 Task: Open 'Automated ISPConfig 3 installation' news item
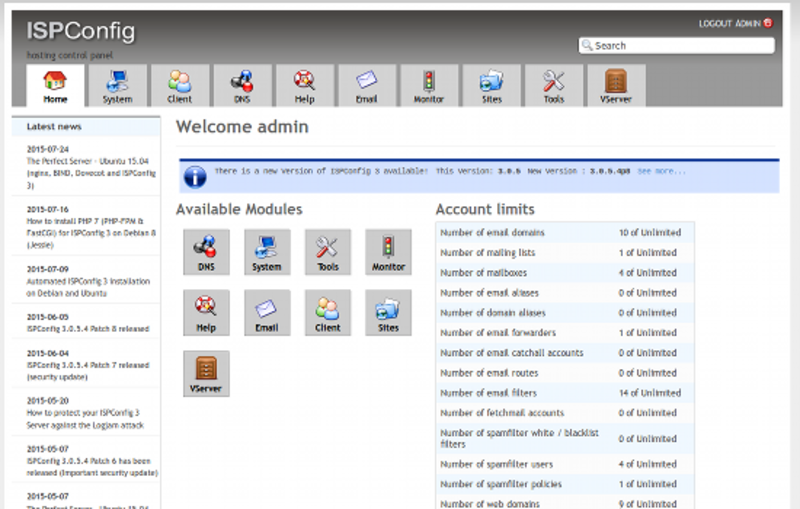tap(88, 287)
